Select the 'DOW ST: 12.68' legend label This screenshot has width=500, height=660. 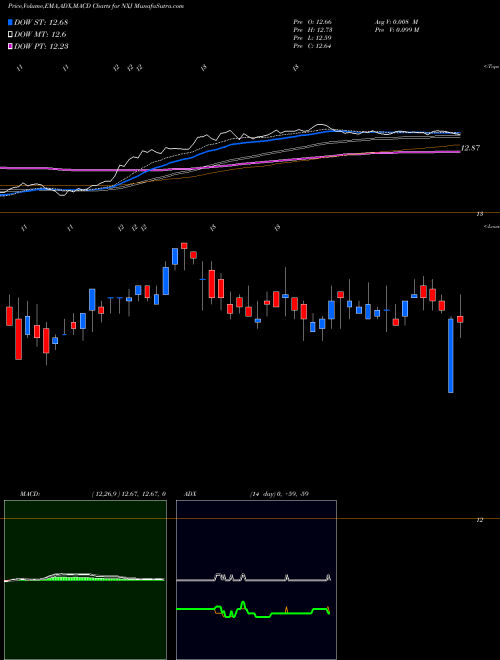tap(41, 22)
